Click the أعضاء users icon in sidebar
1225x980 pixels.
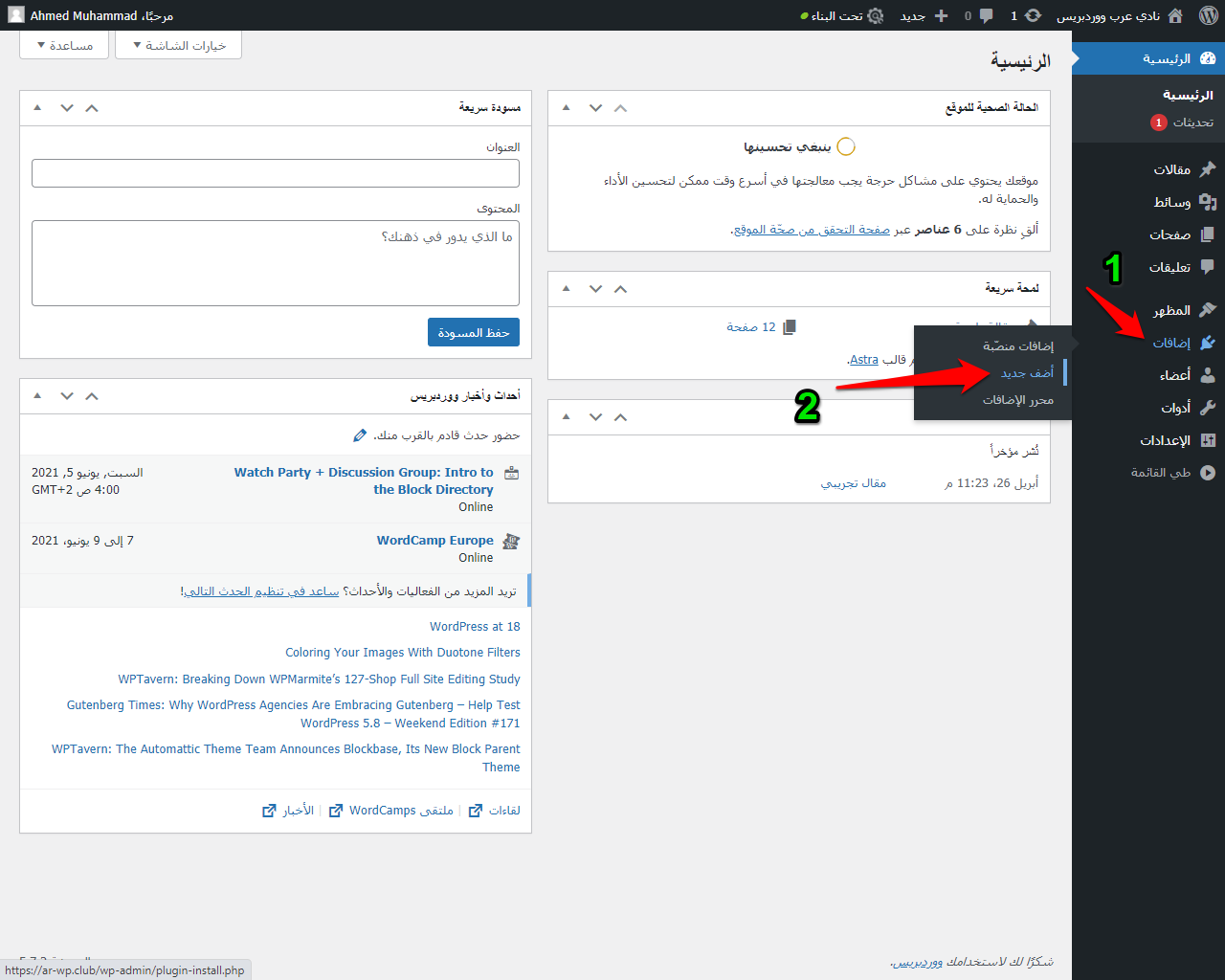click(1208, 375)
